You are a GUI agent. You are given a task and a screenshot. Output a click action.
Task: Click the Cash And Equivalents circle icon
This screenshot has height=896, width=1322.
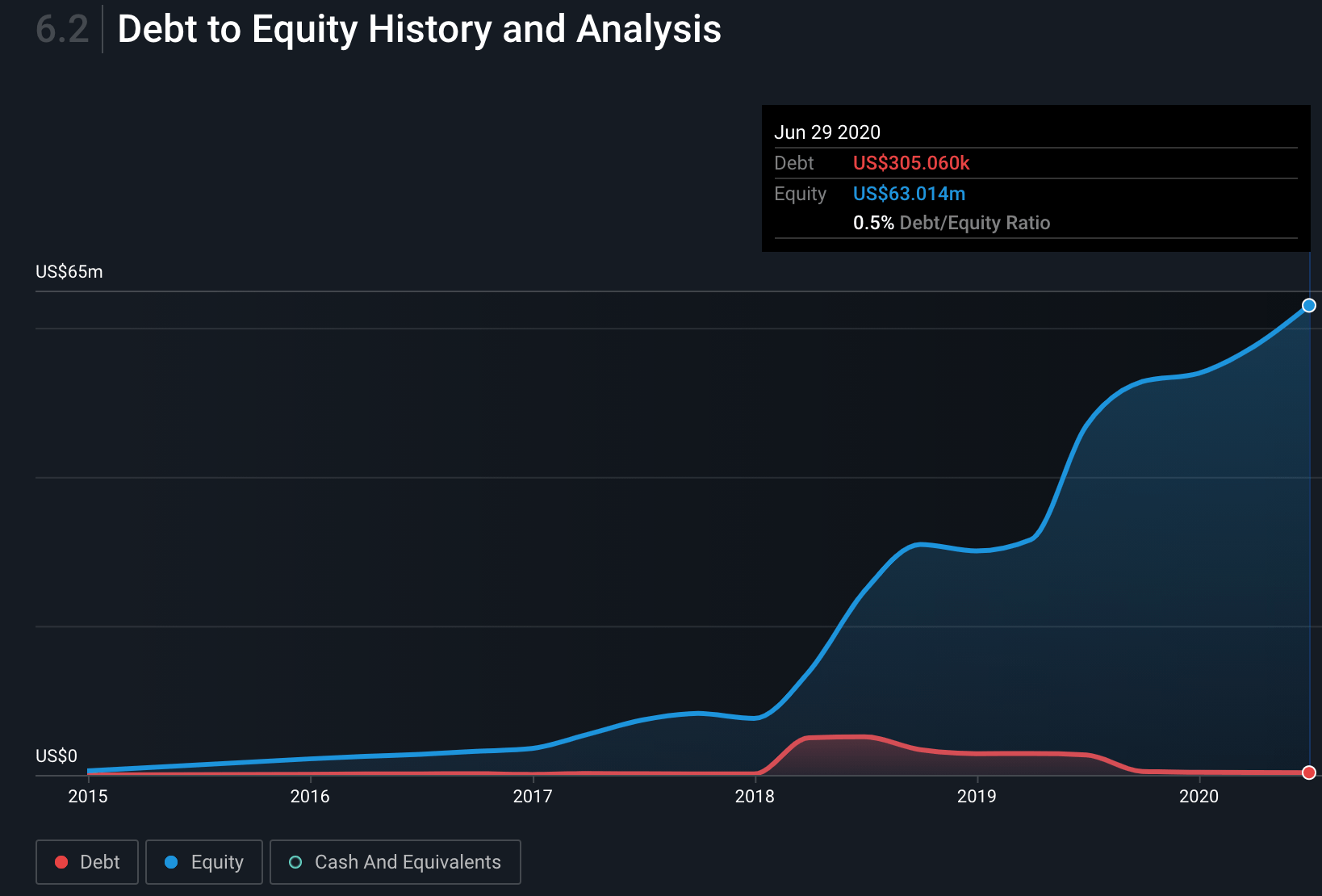tap(295, 862)
